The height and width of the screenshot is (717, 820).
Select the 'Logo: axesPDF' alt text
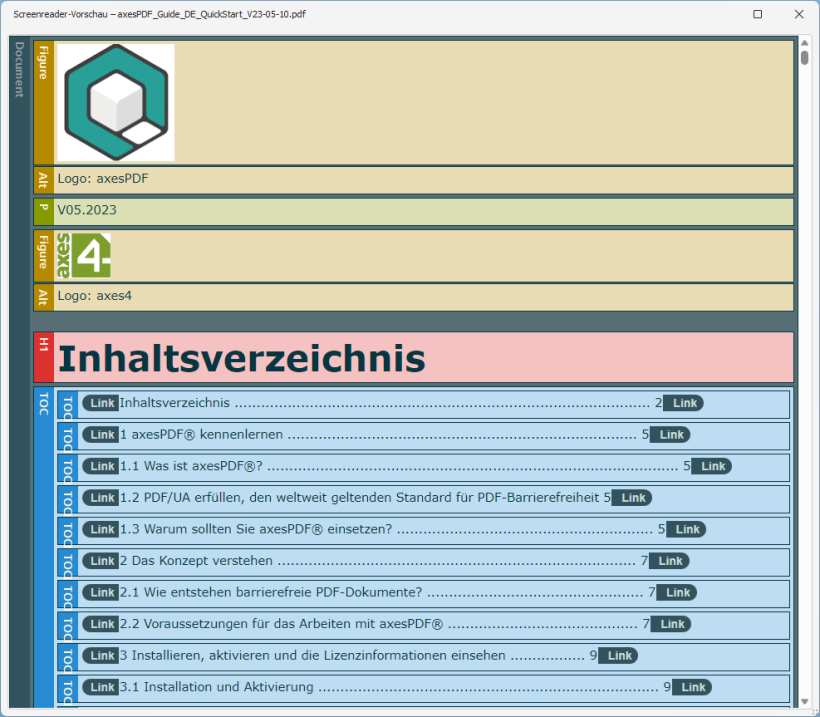point(103,179)
